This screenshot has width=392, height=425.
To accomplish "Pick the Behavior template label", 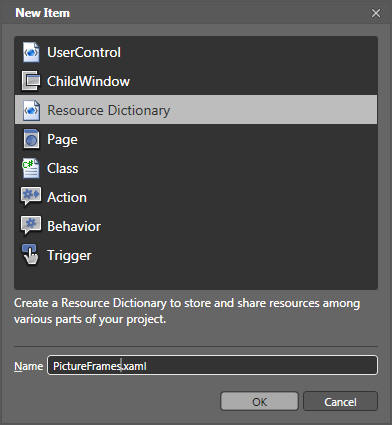I will (x=74, y=226).
